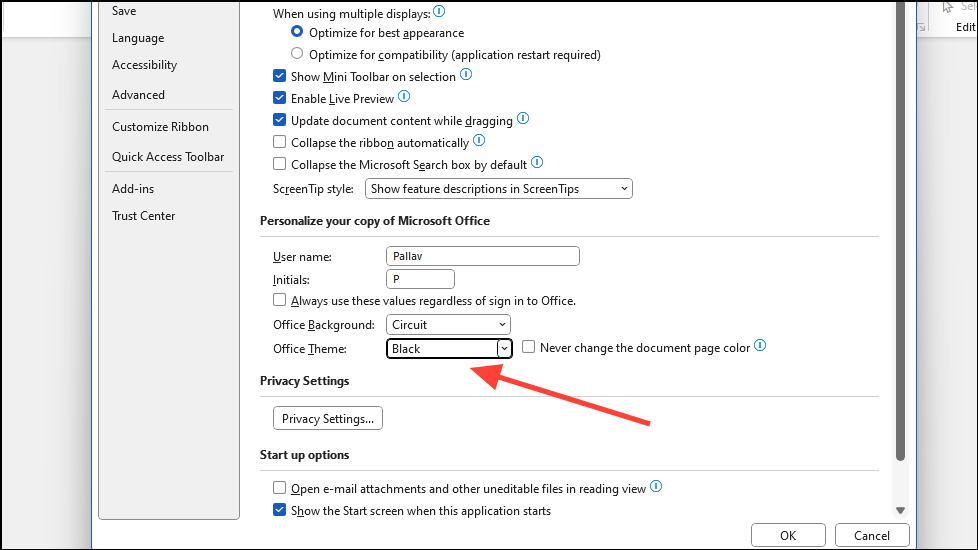This screenshot has height=550, width=978.
Task: Disable update document content while dragging
Action: [279, 120]
